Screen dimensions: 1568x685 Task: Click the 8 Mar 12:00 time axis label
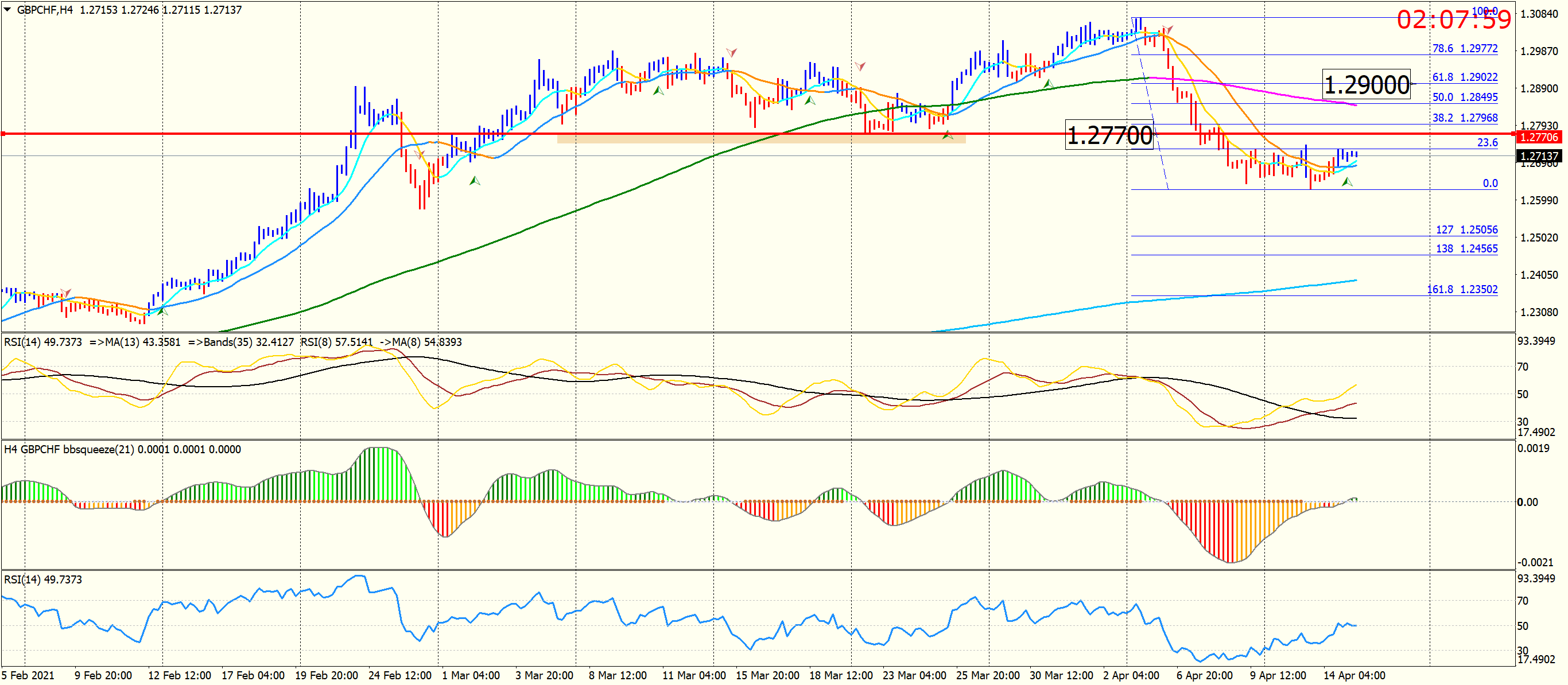pos(617,675)
